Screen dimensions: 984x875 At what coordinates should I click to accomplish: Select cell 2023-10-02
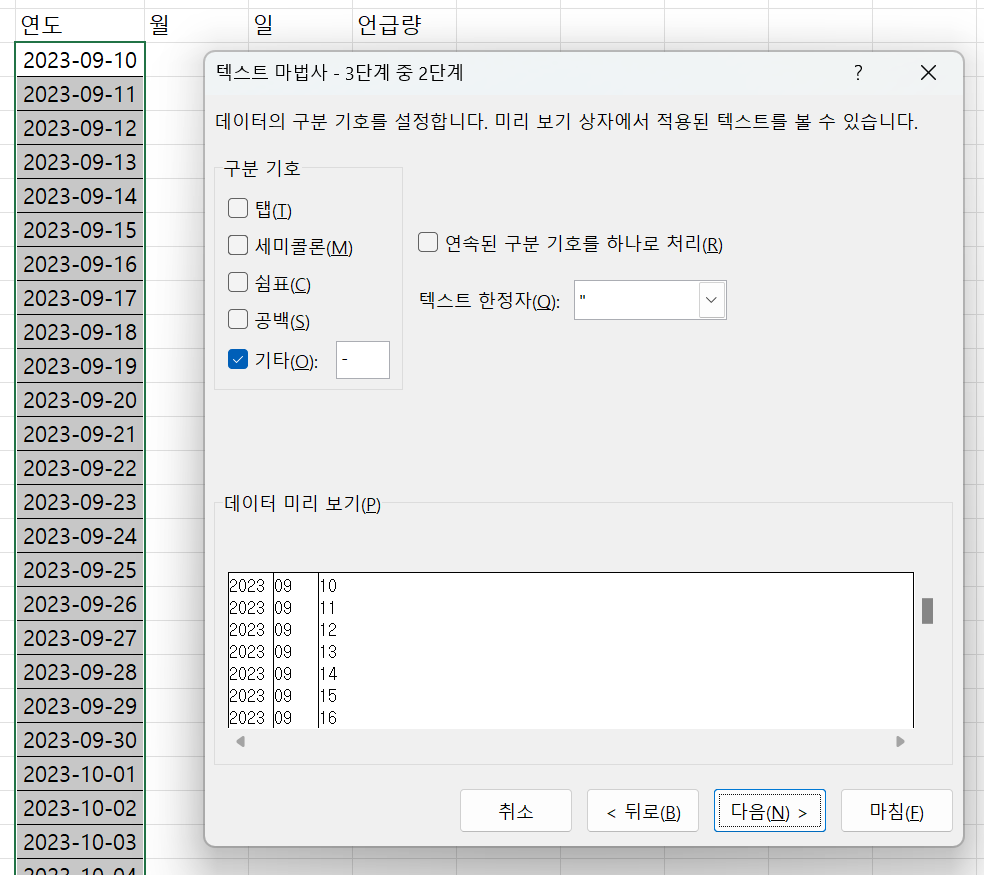pyautogui.click(x=80, y=808)
